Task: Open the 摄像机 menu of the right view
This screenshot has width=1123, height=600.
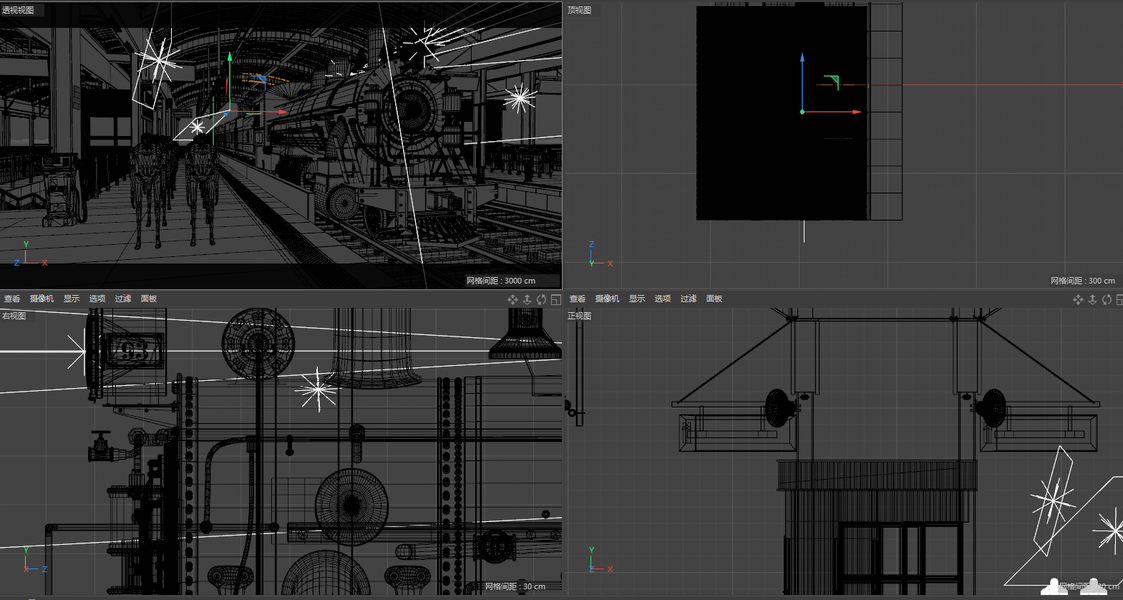Action: [x=42, y=299]
